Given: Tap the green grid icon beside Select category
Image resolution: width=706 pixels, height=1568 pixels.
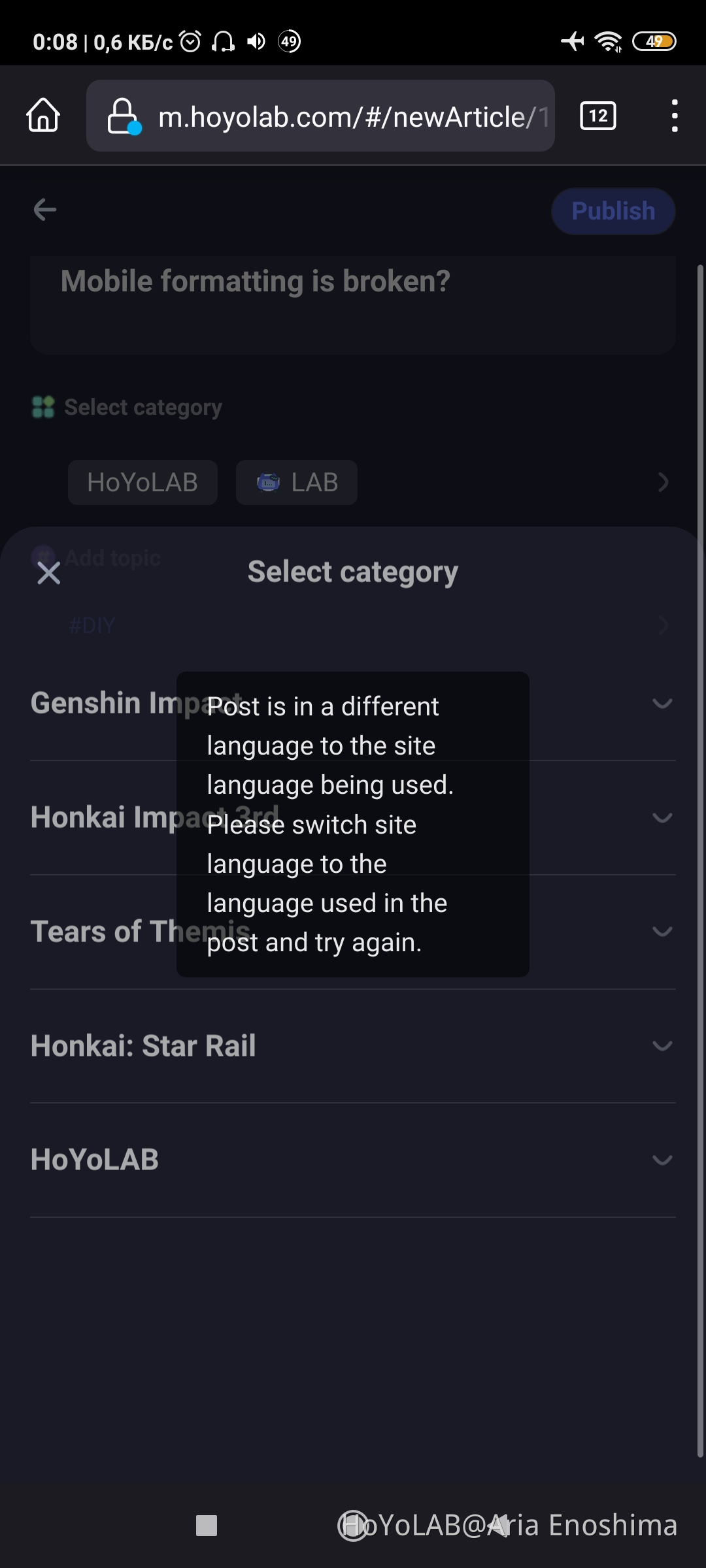Looking at the screenshot, I should tap(42, 406).
